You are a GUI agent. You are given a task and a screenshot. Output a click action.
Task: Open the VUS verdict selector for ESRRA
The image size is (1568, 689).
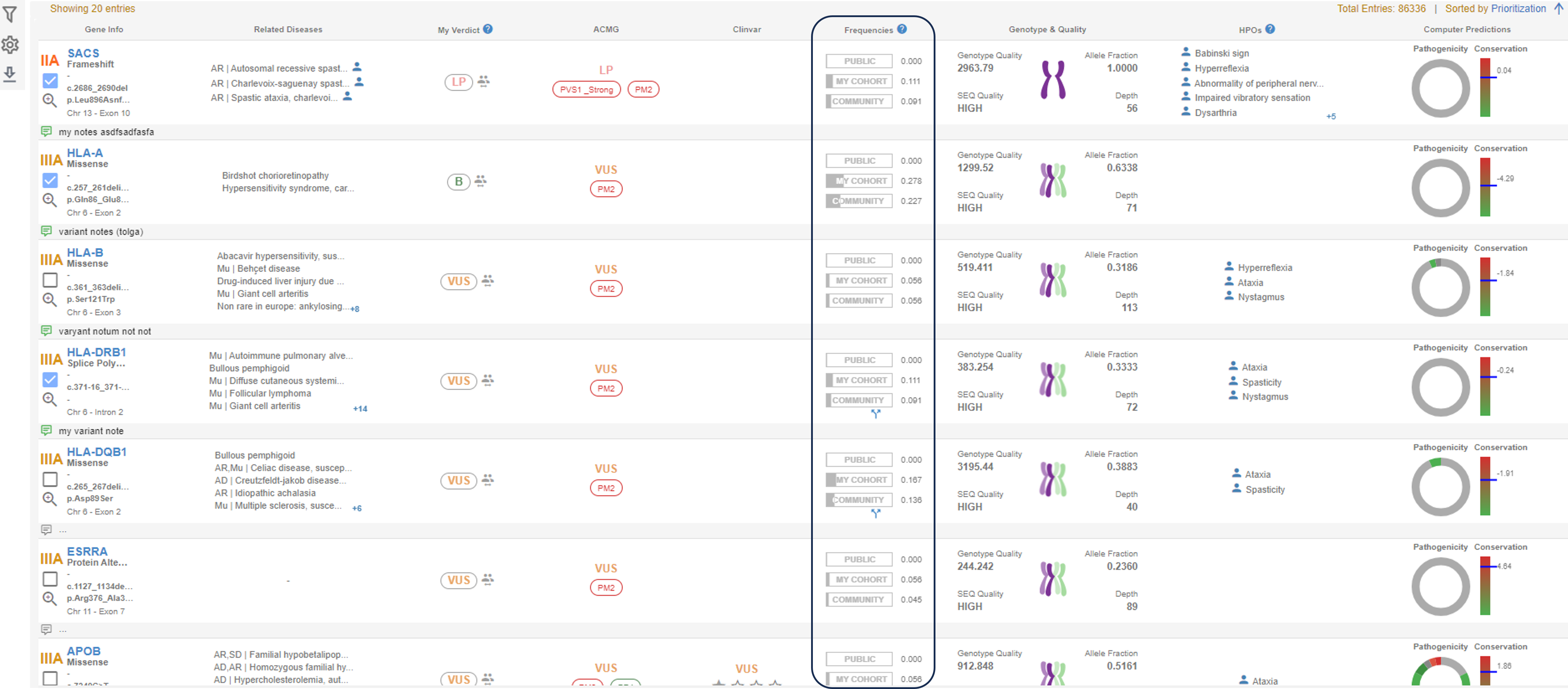coord(459,580)
